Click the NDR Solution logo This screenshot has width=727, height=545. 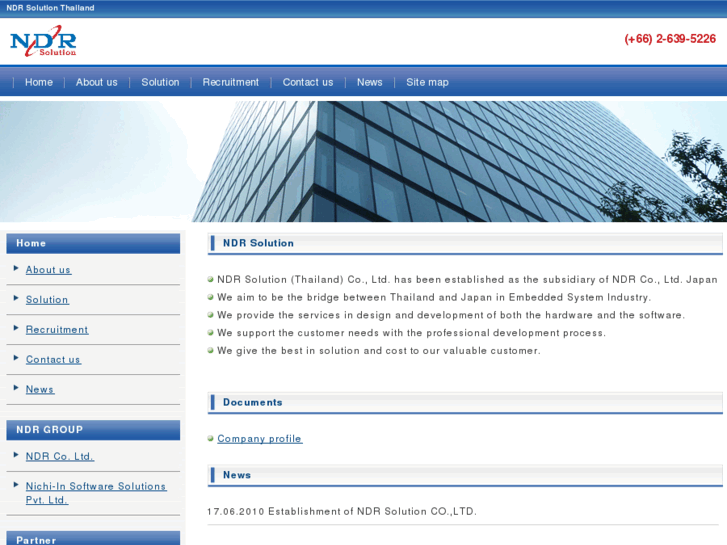click(x=43, y=42)
